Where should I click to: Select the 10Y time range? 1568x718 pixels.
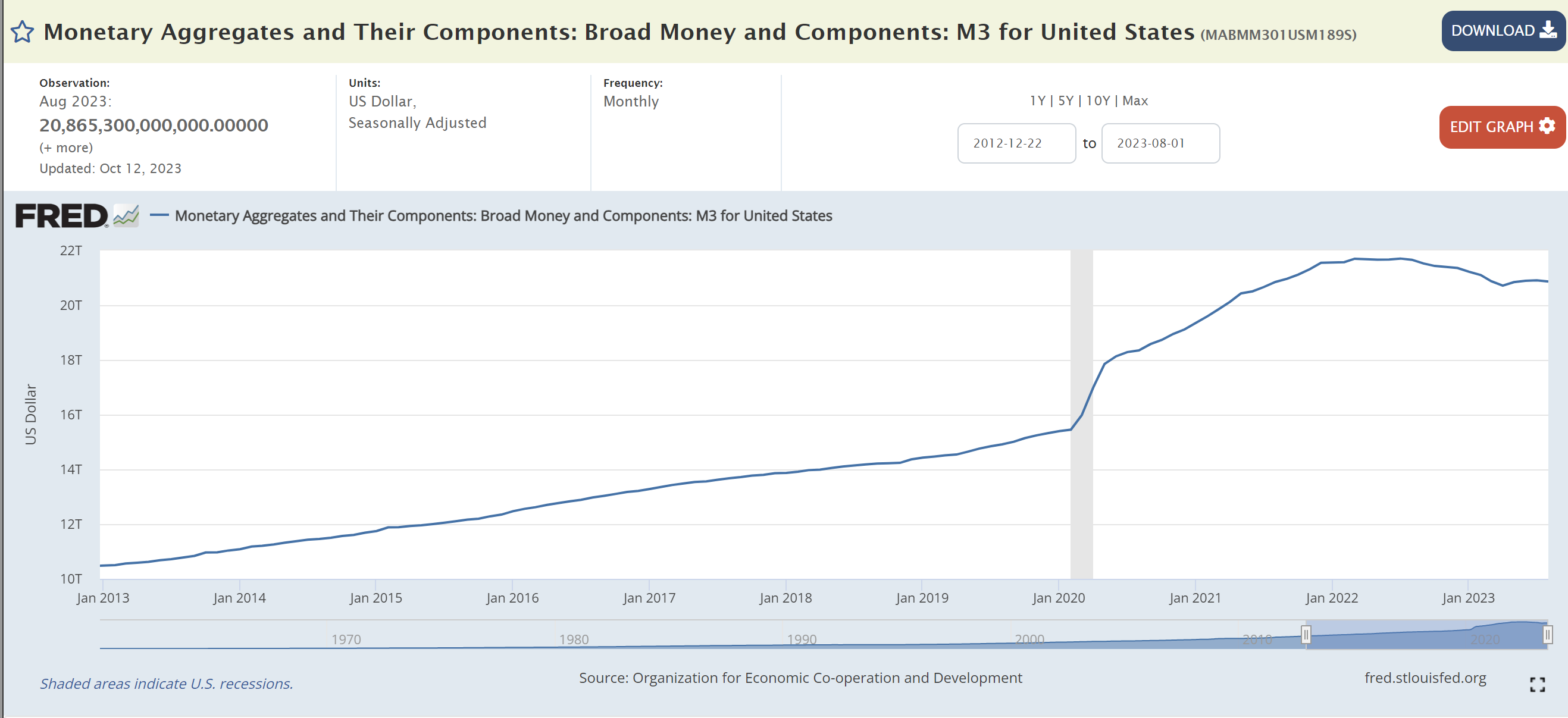pos(1097,101)
